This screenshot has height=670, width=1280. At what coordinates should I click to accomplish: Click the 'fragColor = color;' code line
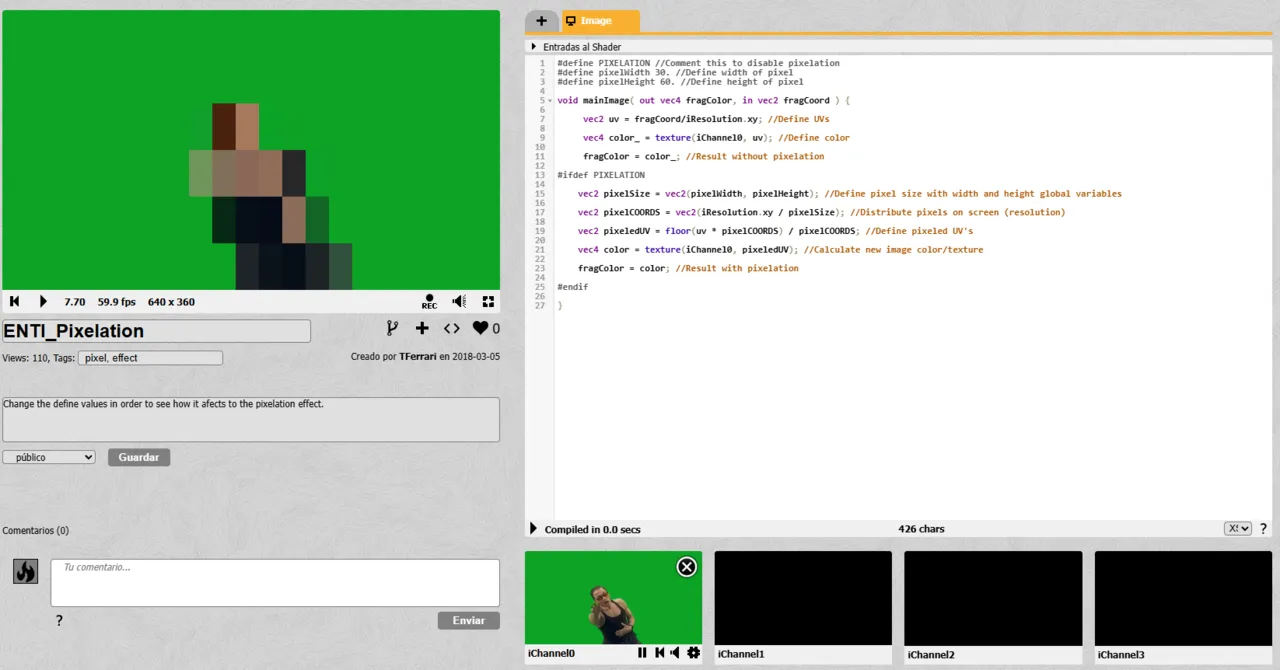click(x=688, y=268)
